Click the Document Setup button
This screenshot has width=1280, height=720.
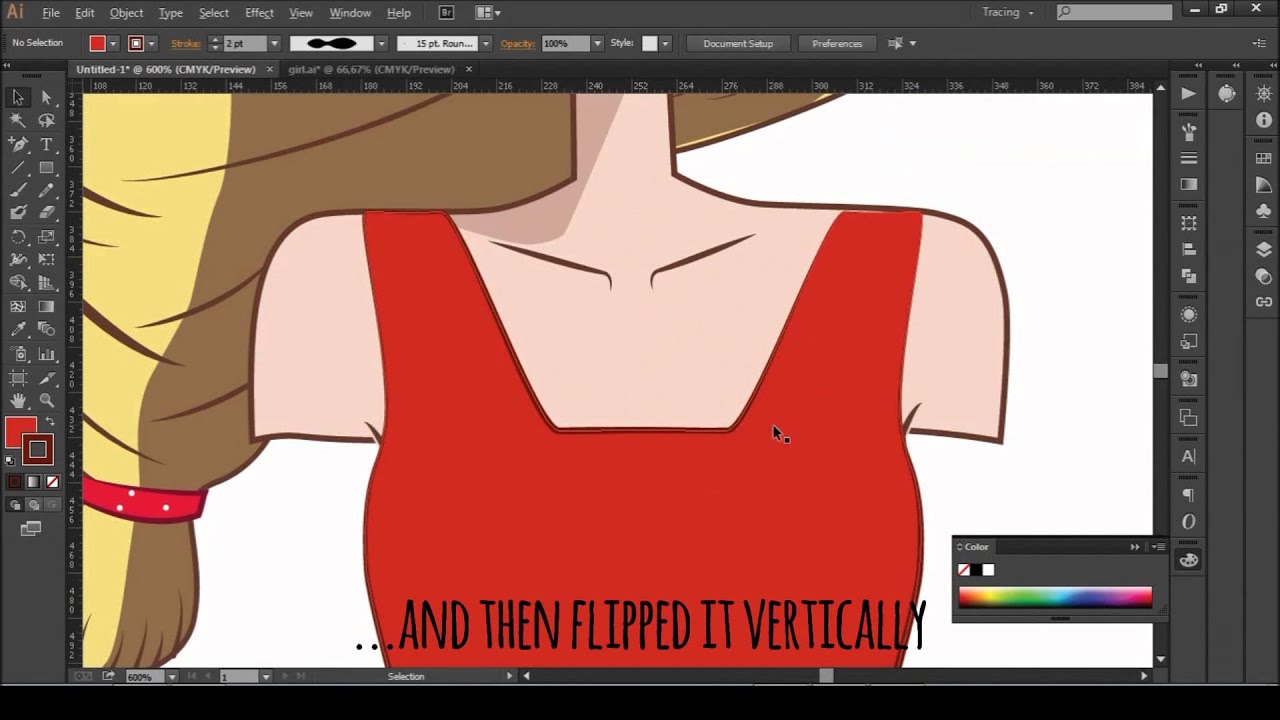(x=738, y=44)
